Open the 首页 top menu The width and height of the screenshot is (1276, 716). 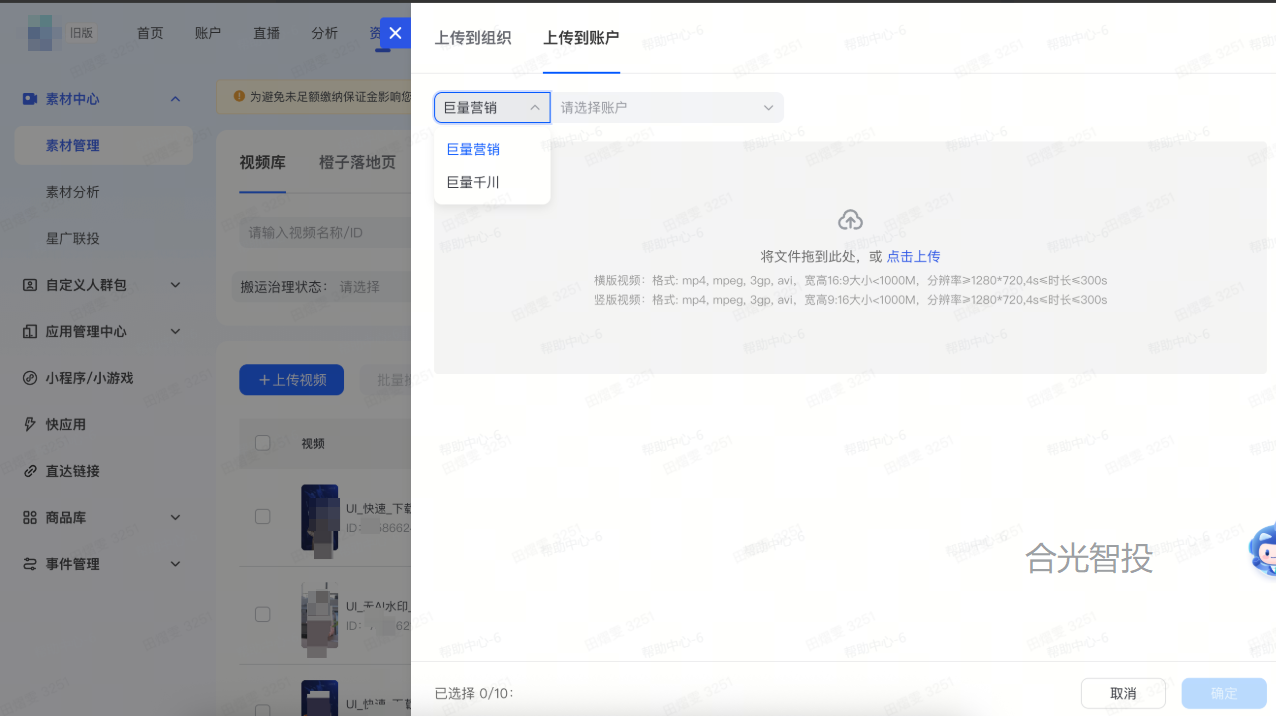150,33
